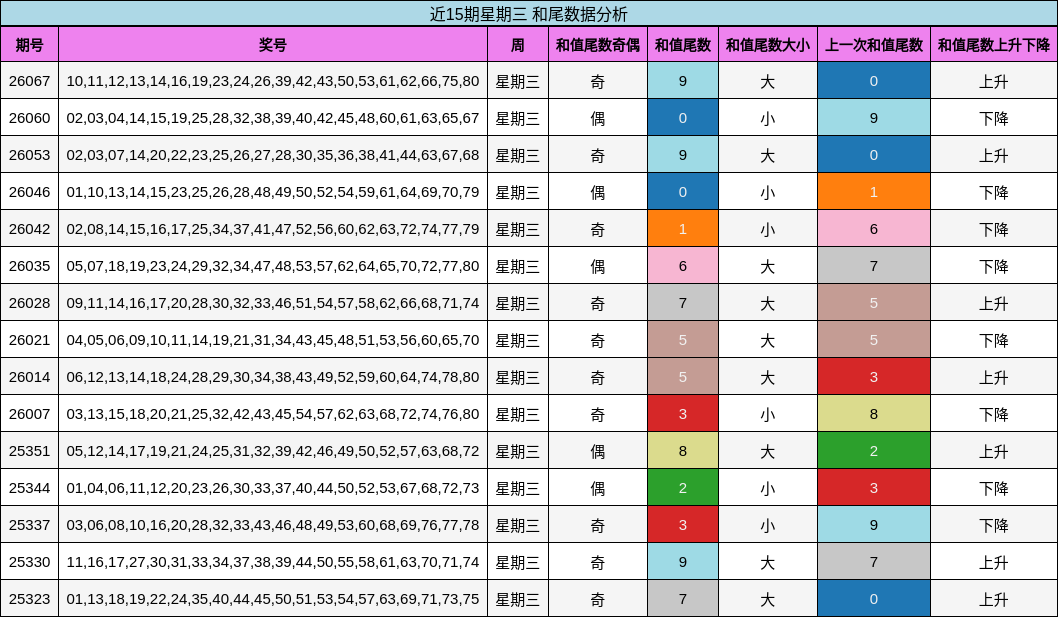
Task: Select the orange cell showing 1 for period 26042
Action: (683, 229)
